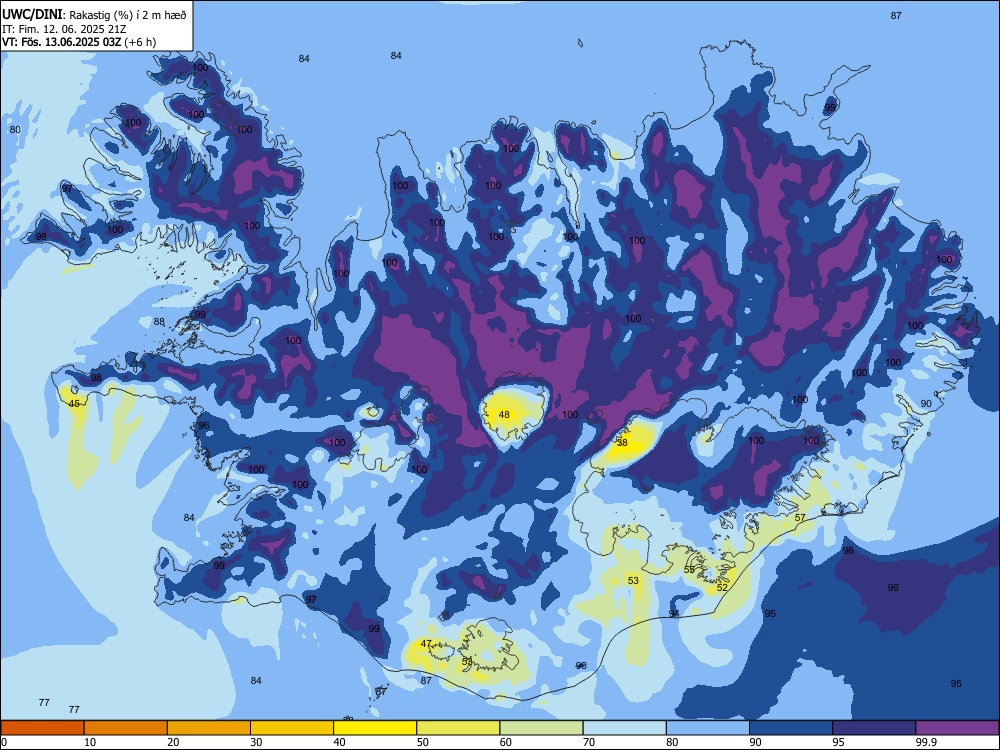This screenshot has height=750, width=1000.
Task: Click the orange 10–20 legend swatch
Action: point(126,728)
